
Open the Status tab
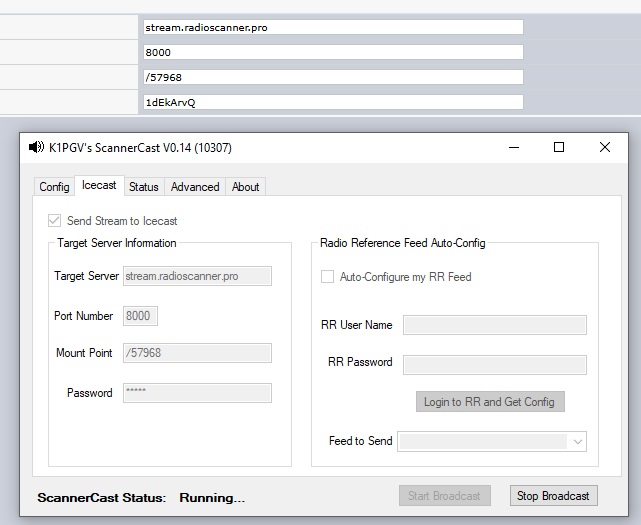143,187
